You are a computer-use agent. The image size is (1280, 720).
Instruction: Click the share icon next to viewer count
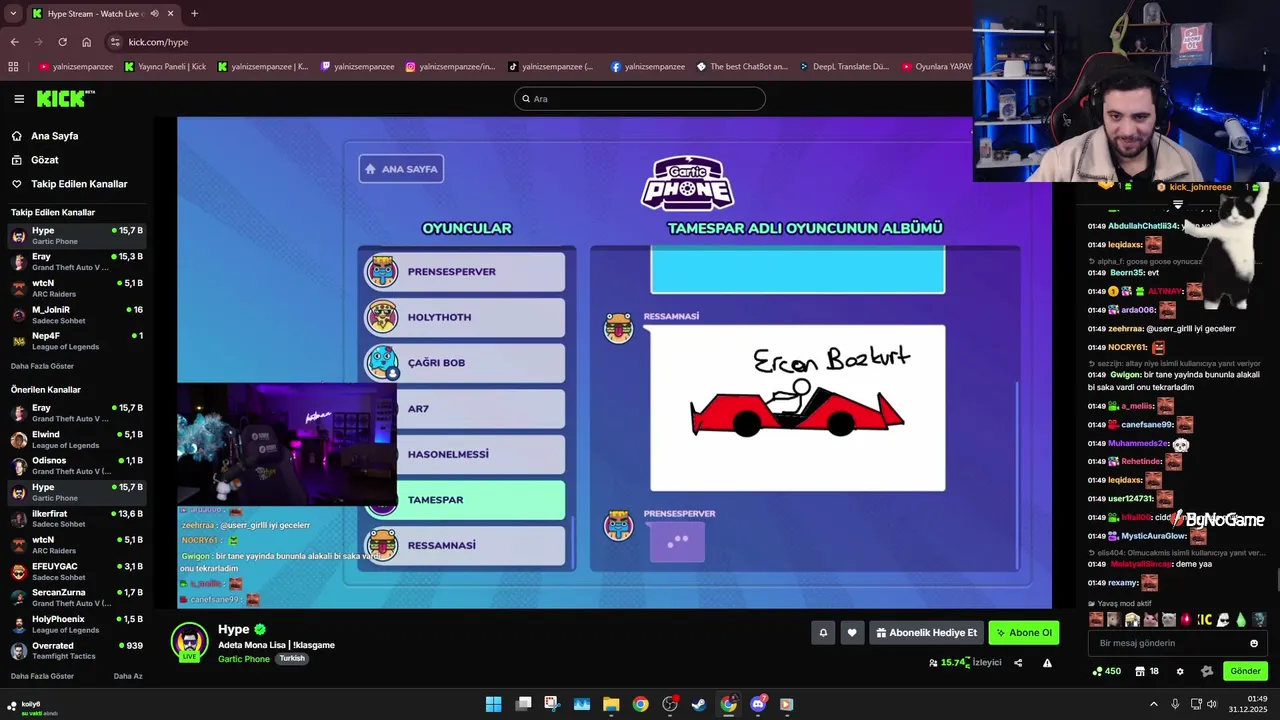click(1018, 662)
